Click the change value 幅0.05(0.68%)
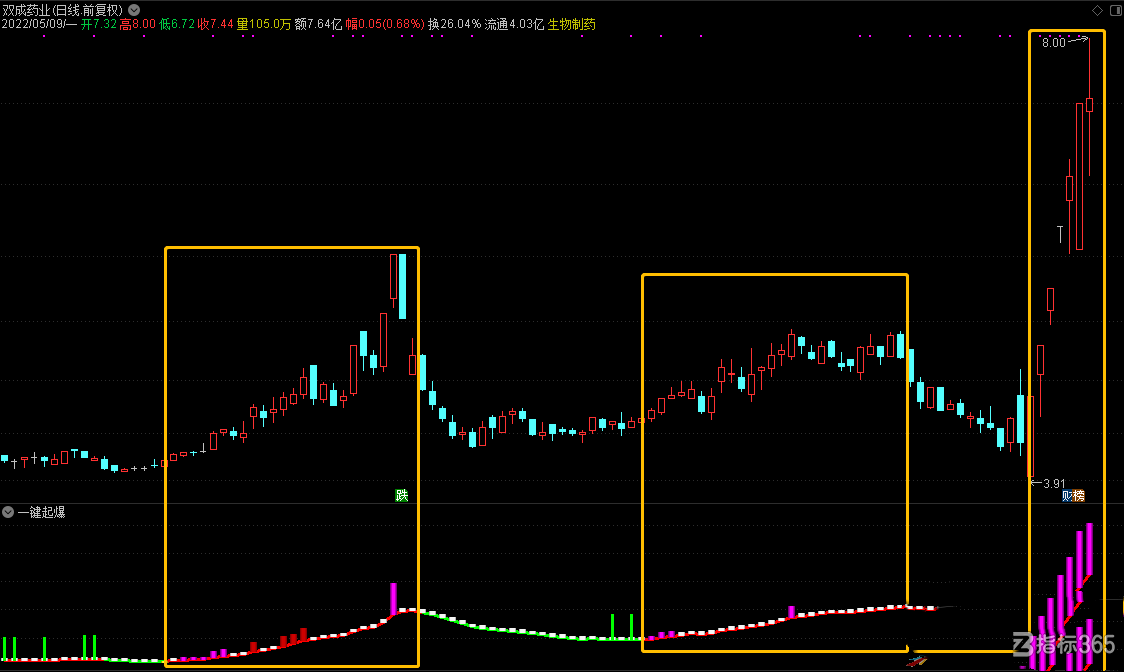The height and width of the screenshot is (672, 1124). tap(385, 24)
